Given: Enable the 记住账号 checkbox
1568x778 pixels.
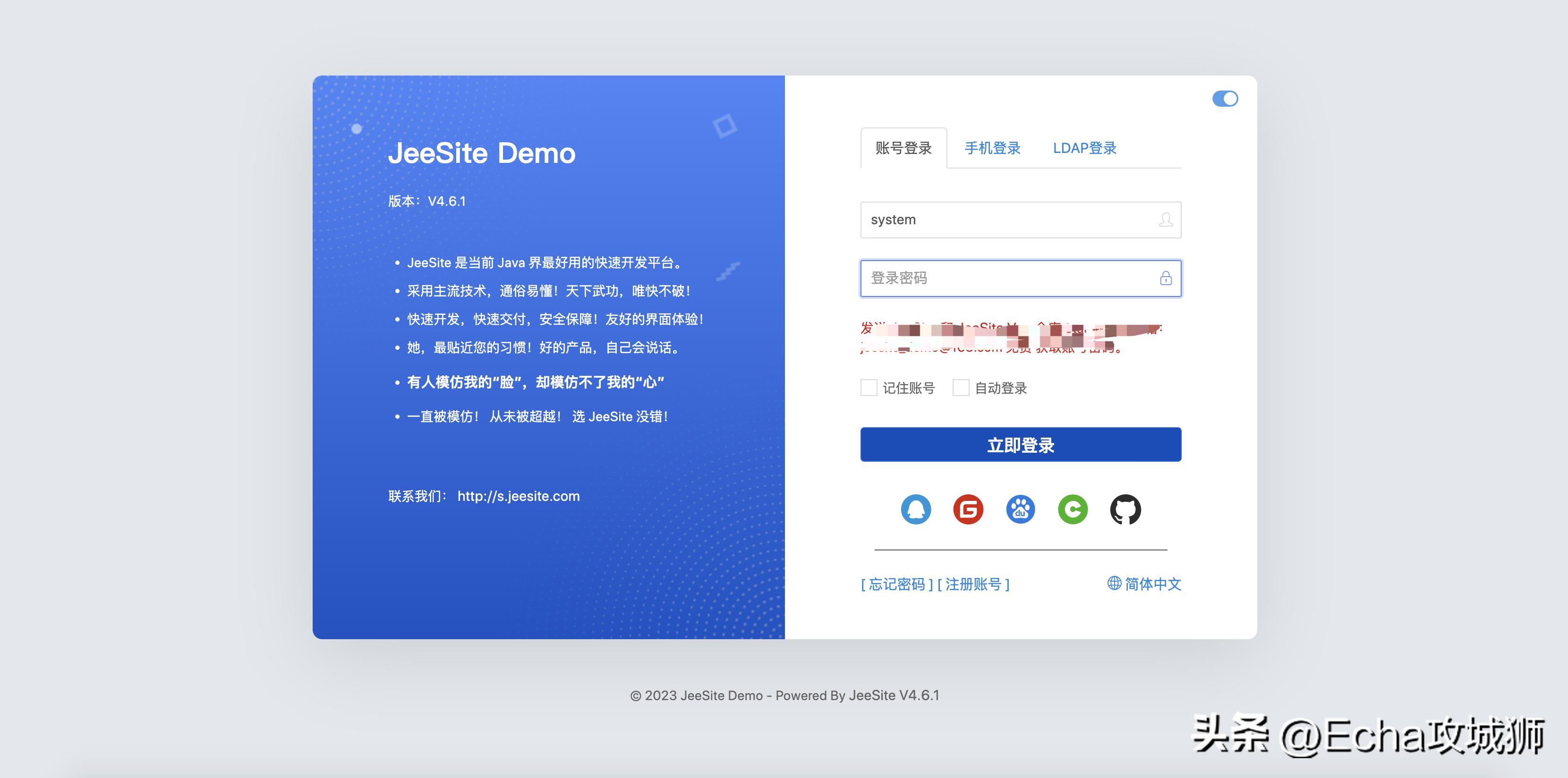Looking at the screenshot, I should click(869, 388).
